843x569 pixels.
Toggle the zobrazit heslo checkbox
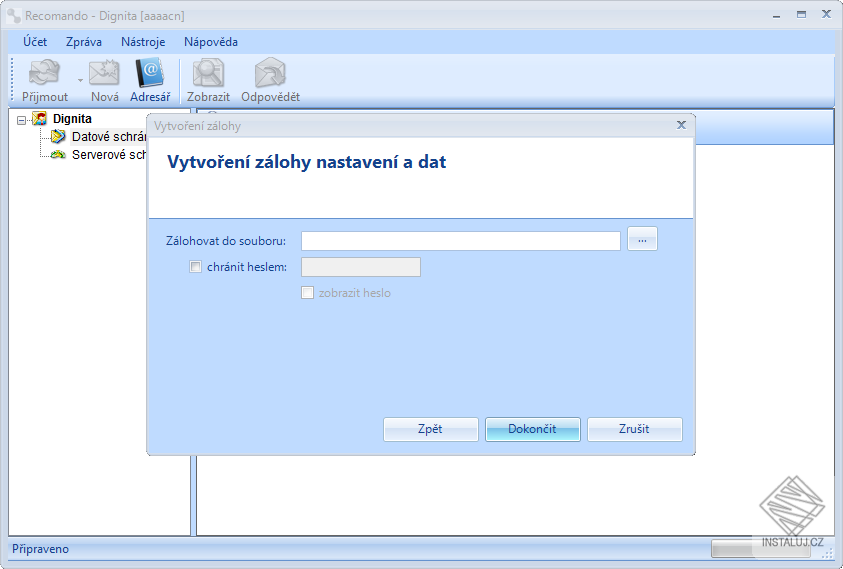tap(307, 293)
